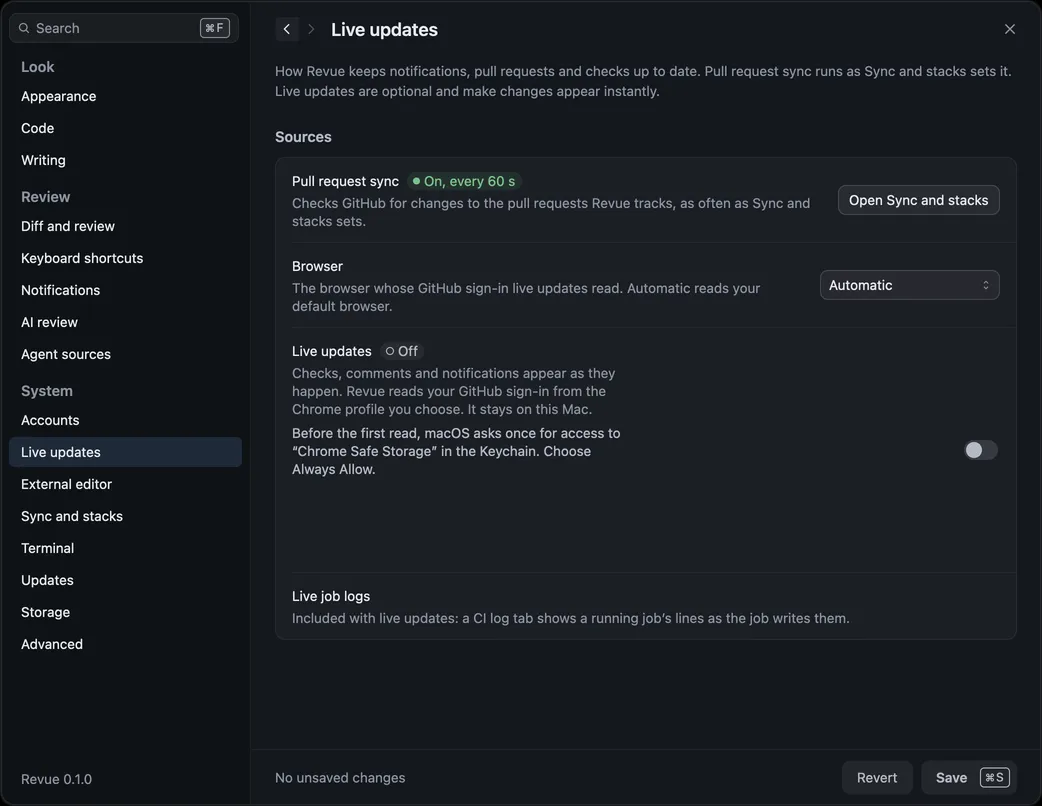1042x806 pixels.
Task: Open the Appearance settings page
Action: point(125,96)
